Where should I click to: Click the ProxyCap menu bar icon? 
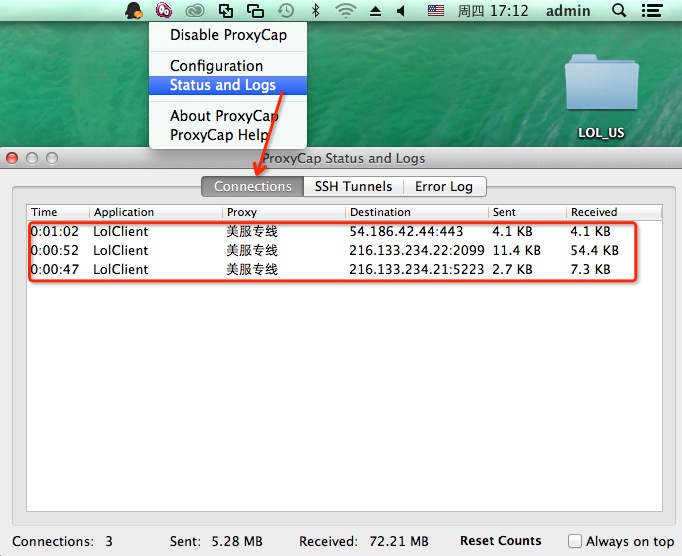[x=164, y=10]
